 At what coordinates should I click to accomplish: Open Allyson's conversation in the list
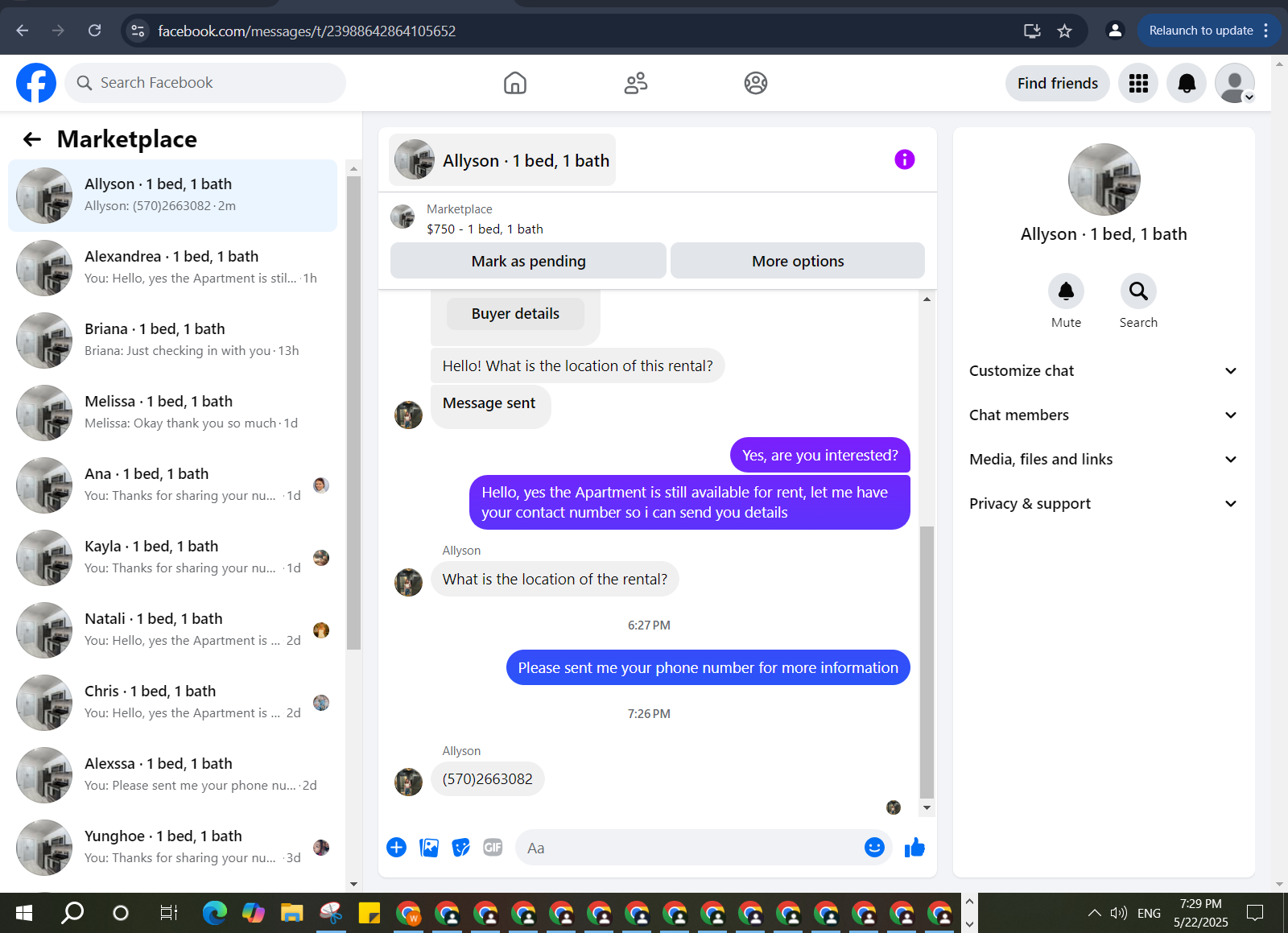[x=172, y=196]
